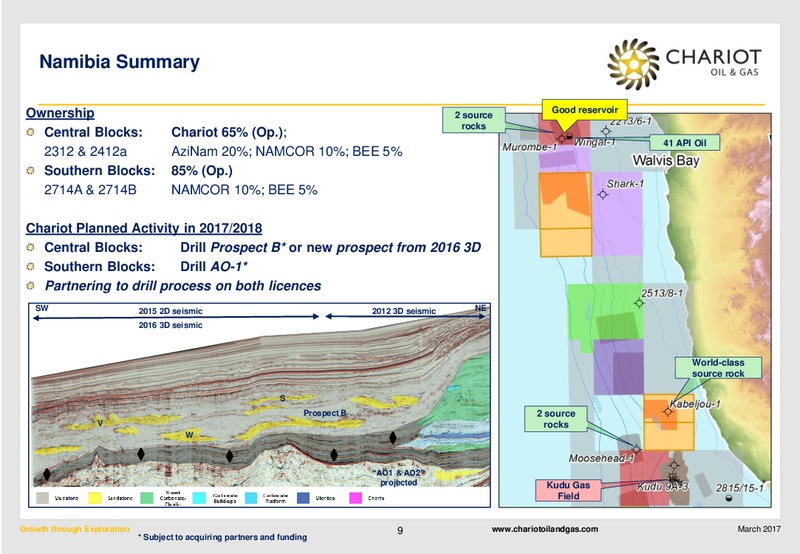This screenshot has height=554, width=800.
Task: Click the Drill AO-1* text
Action: click(214, 267)
